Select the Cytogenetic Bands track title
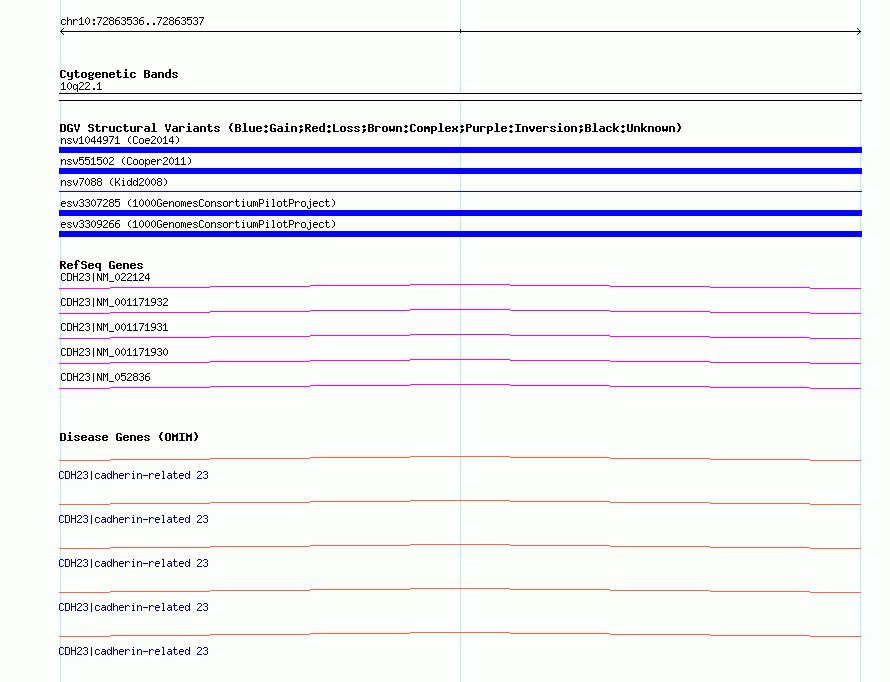 coord(119,74)
